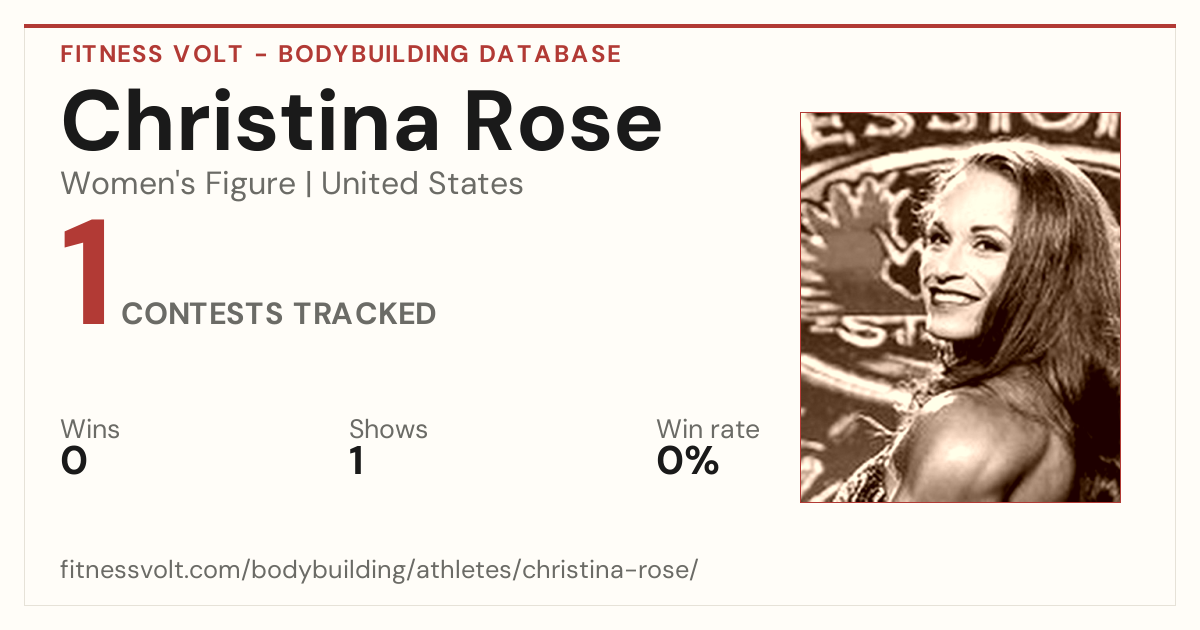Image resolution: width=1200 pixels, height=630 pixels.
Task: Select the Shows value 1
Action: (356, 461)
